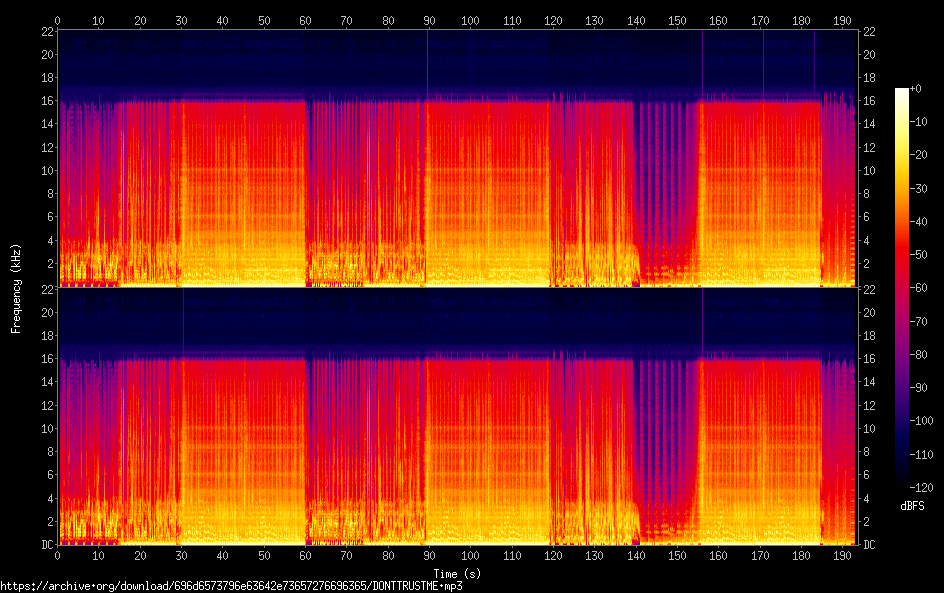Click the white top of the color scale bar
The height and width of the screenshot is (593, 944).
(902, 92)
